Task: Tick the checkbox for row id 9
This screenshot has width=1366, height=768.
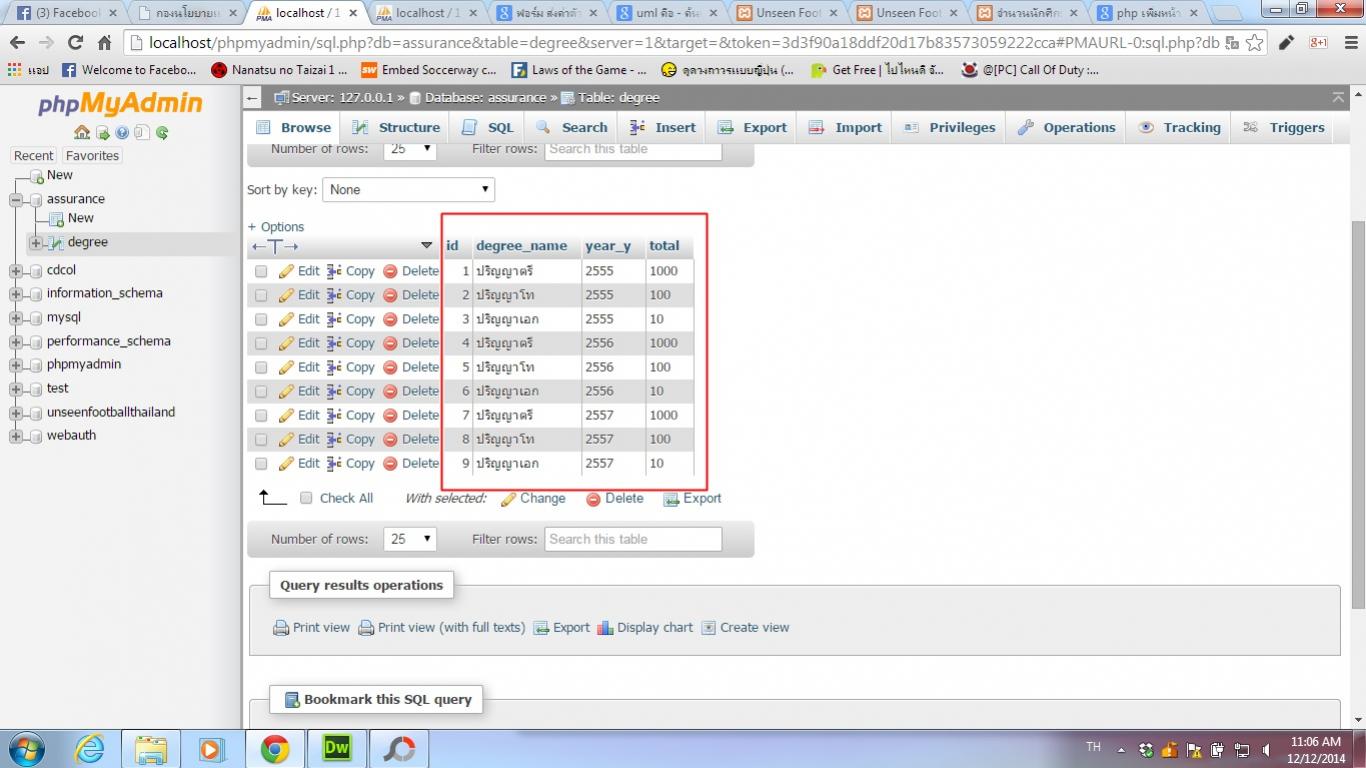Action: (261, 463)
